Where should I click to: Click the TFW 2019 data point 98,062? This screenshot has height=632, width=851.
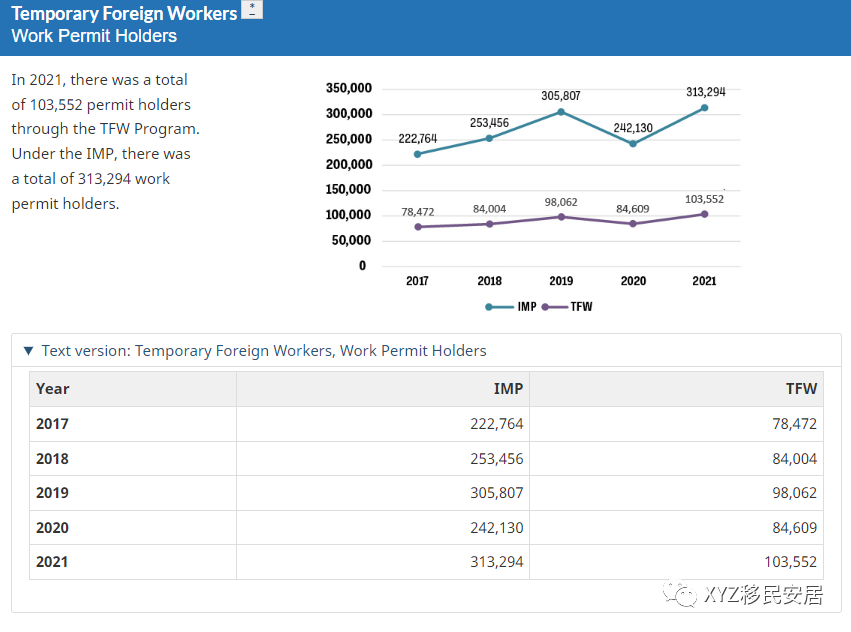pyautogui.click(x=561, y=217)
